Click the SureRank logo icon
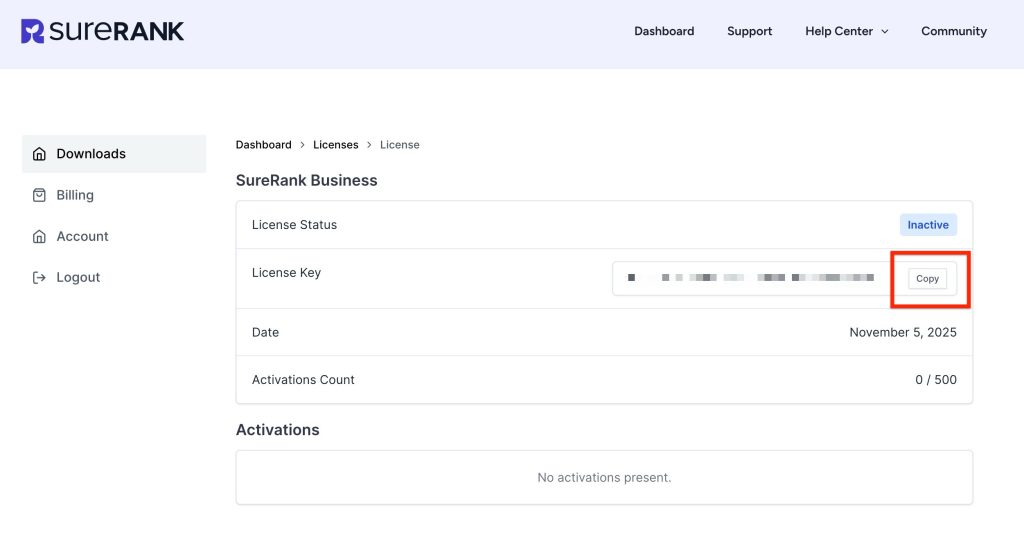The width and height of the screenshot is (1024, 548). point(32,31)
